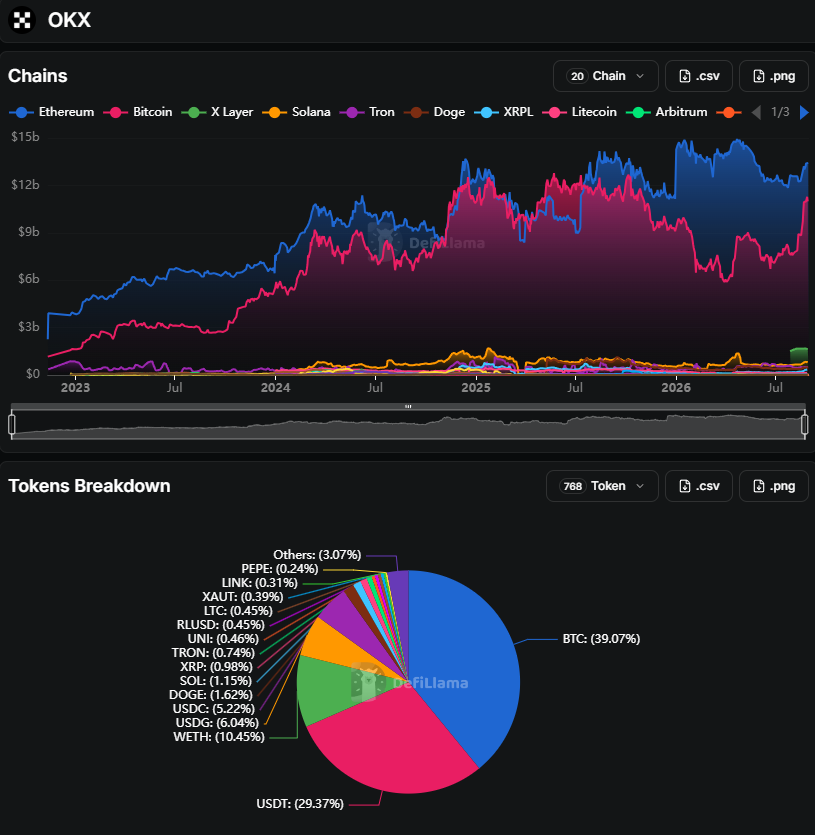Image resolution: width=815 pixels, height=835 pixels.
Task: Download Chains chart as .png
Action: coord(774,76)
